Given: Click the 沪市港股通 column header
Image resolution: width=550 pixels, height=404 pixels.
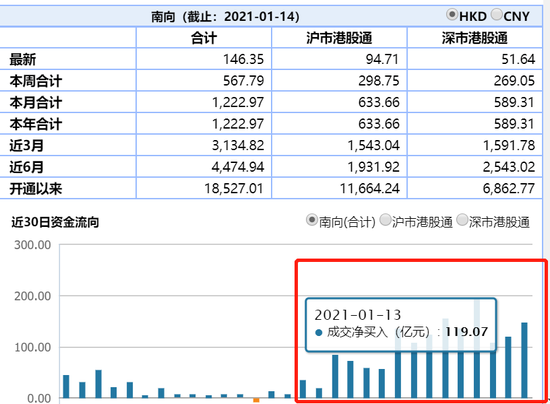Looking at the screenshot, I should click(x=339, y=38).
